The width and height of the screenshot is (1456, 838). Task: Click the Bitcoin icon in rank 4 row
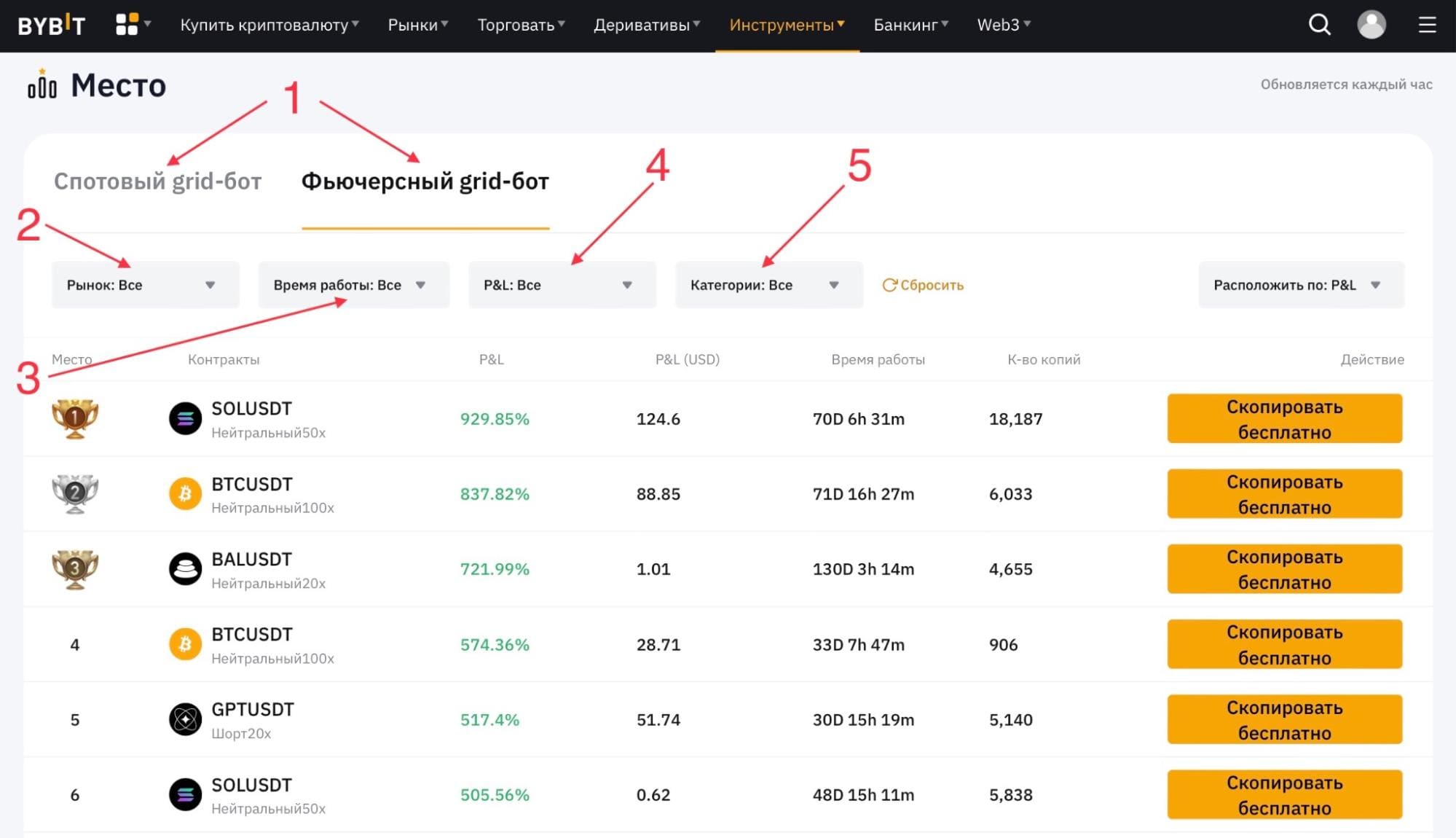[x=185, y=644]
